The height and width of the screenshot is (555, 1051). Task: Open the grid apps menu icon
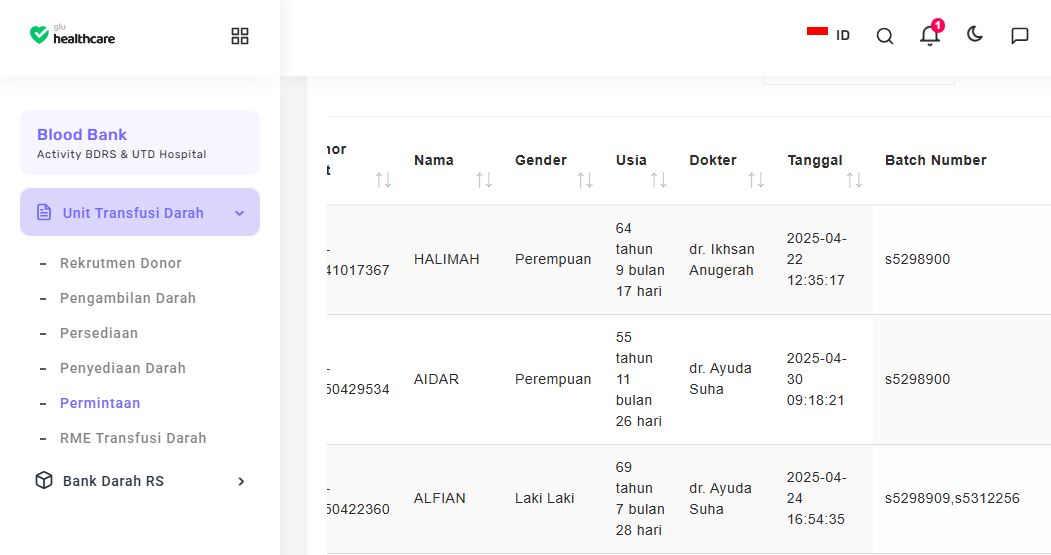(240, 36)
